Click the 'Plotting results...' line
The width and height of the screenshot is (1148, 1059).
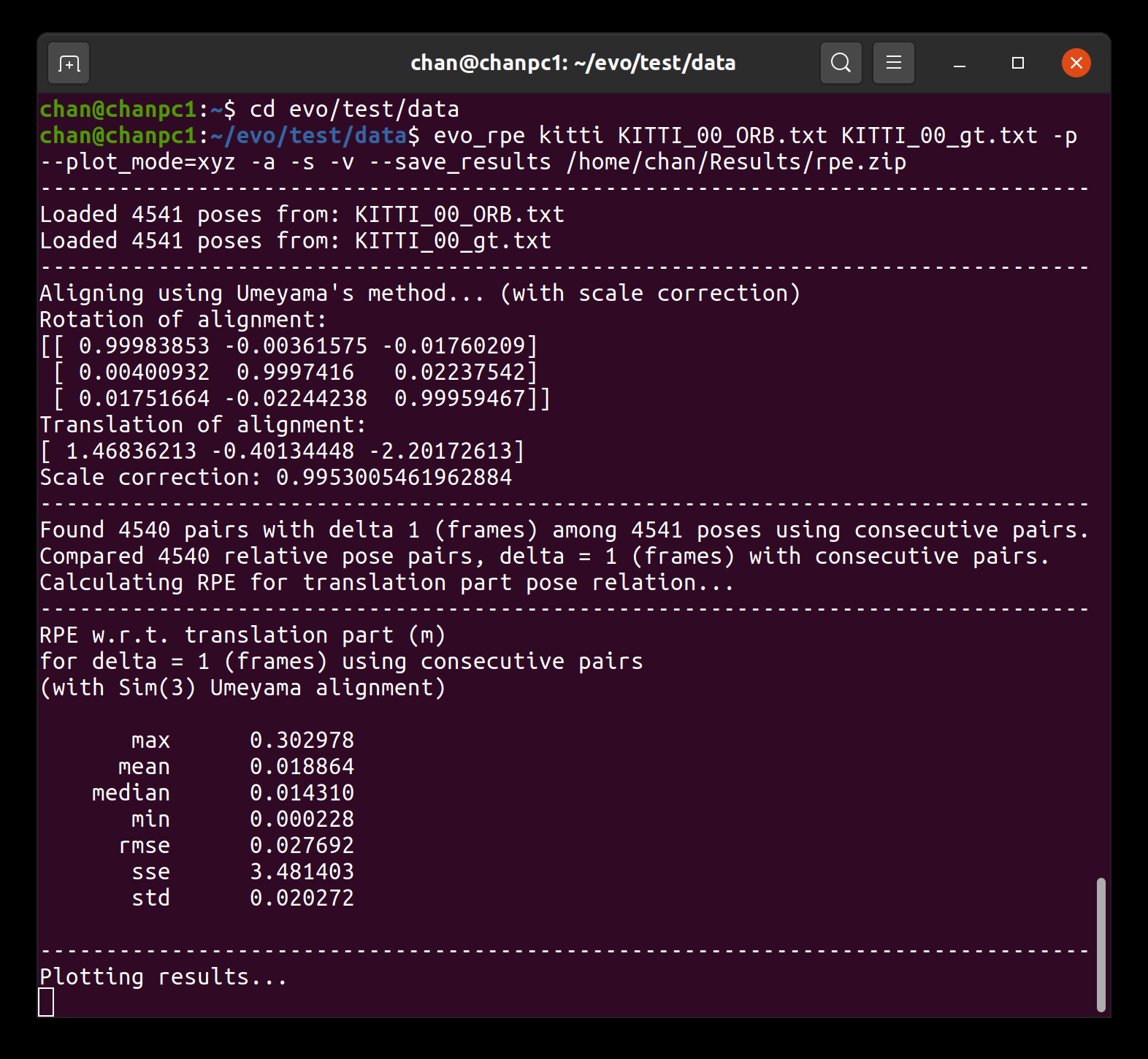164,977
